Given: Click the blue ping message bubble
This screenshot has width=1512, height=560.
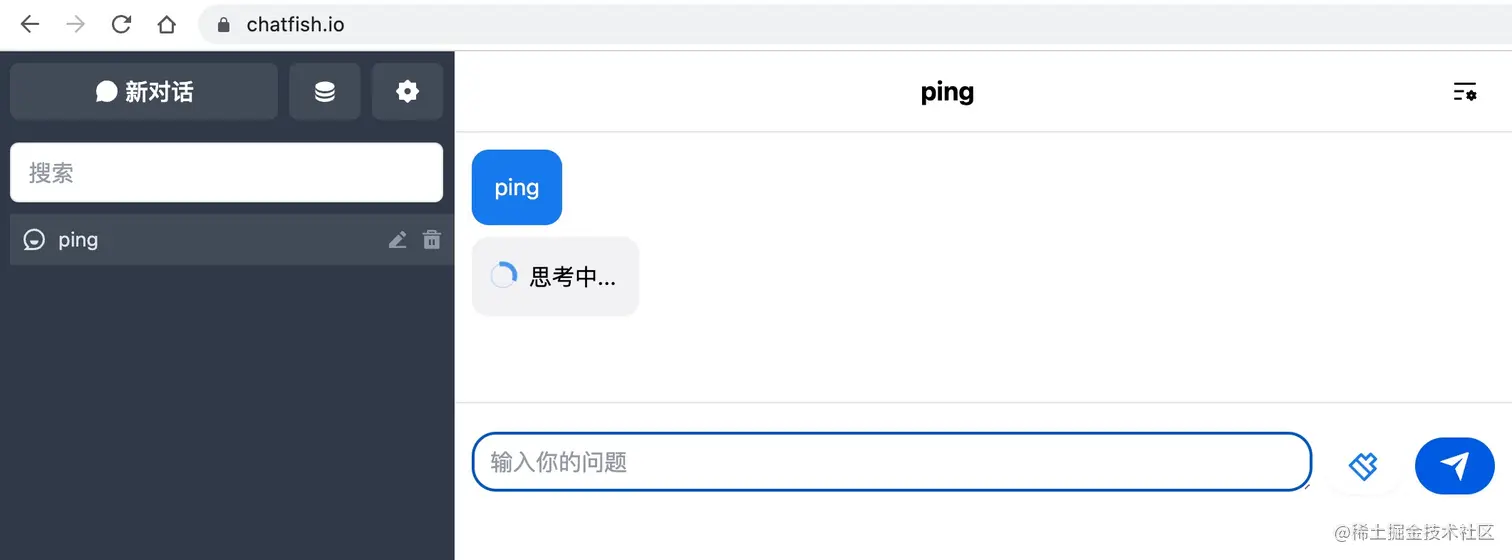Looking at the screenshot, I should coord(516,188).
